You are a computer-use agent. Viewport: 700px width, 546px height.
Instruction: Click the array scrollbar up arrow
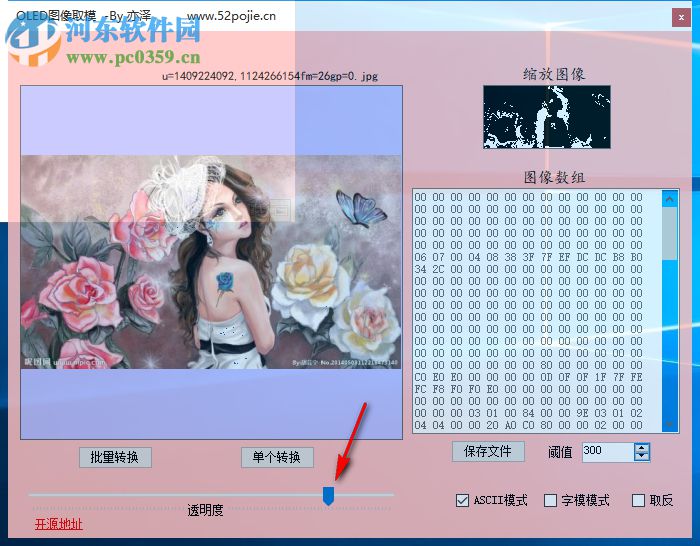[x=669, y=199]
